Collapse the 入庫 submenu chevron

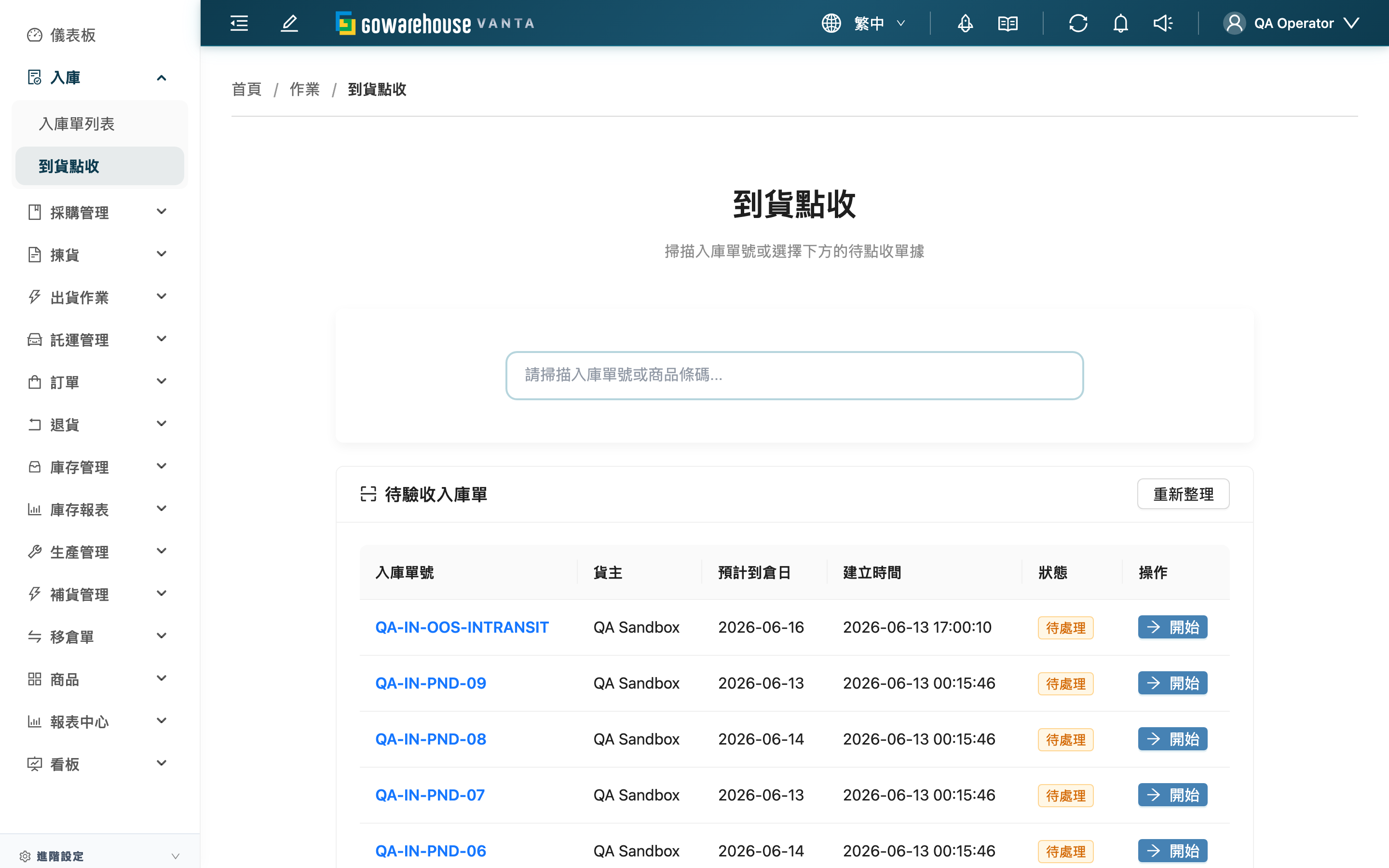(x=161, y=78)
